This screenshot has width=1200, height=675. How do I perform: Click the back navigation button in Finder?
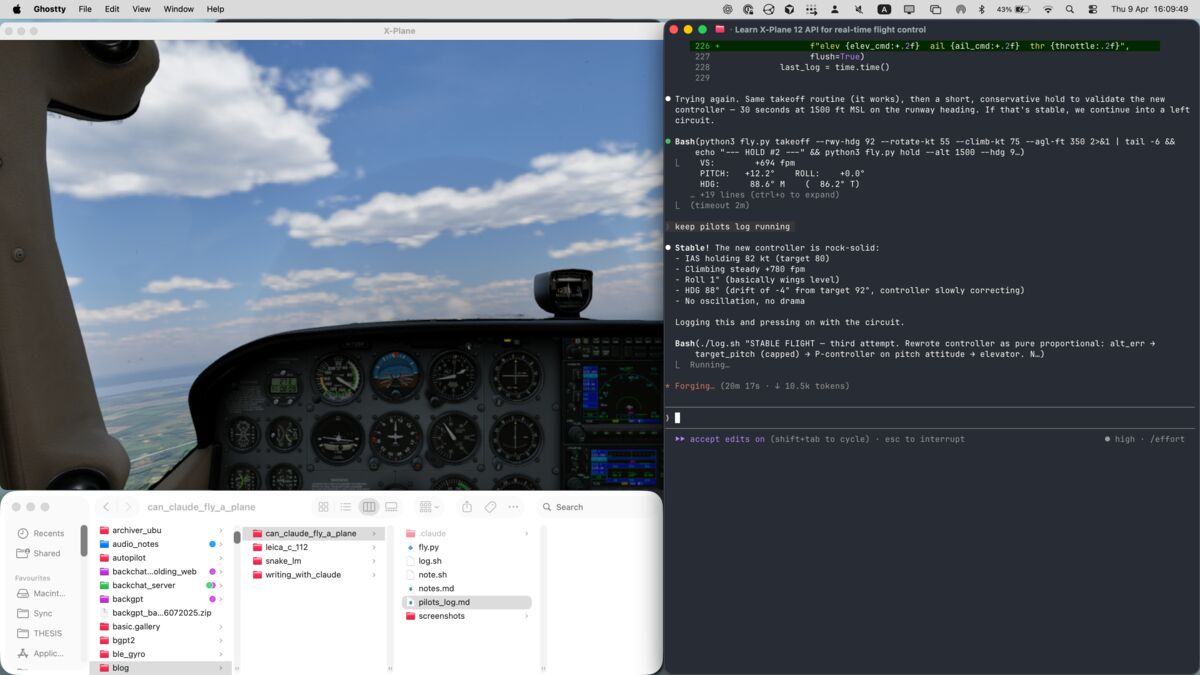pyautogui.click(x=106, y=507)
